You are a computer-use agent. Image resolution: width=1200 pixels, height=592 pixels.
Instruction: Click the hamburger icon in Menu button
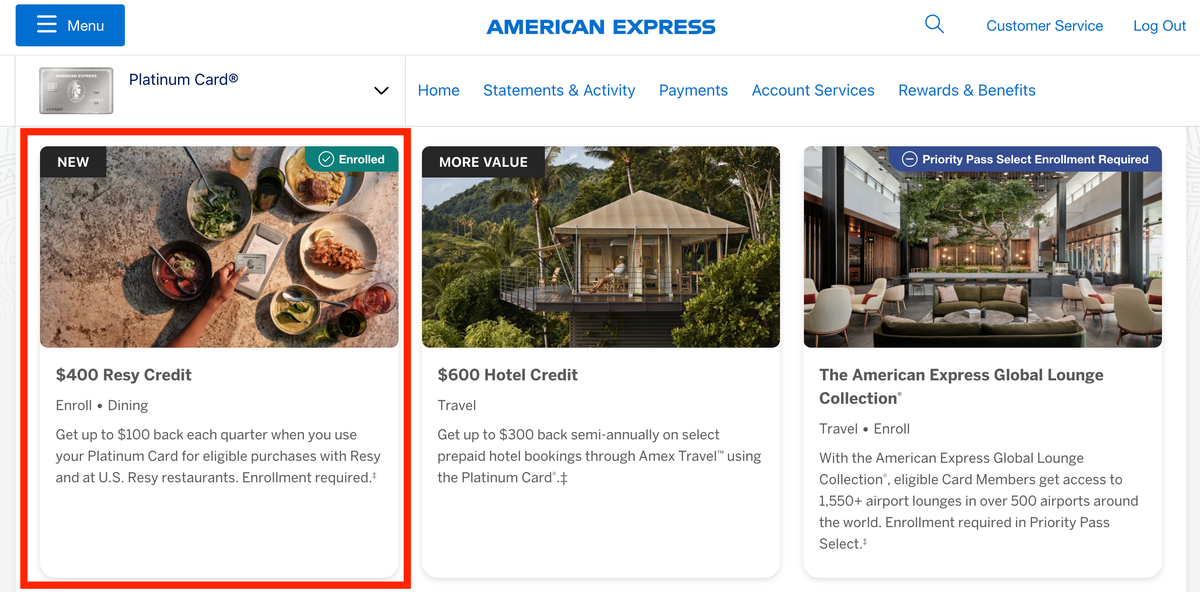click(x=47, y=25)
